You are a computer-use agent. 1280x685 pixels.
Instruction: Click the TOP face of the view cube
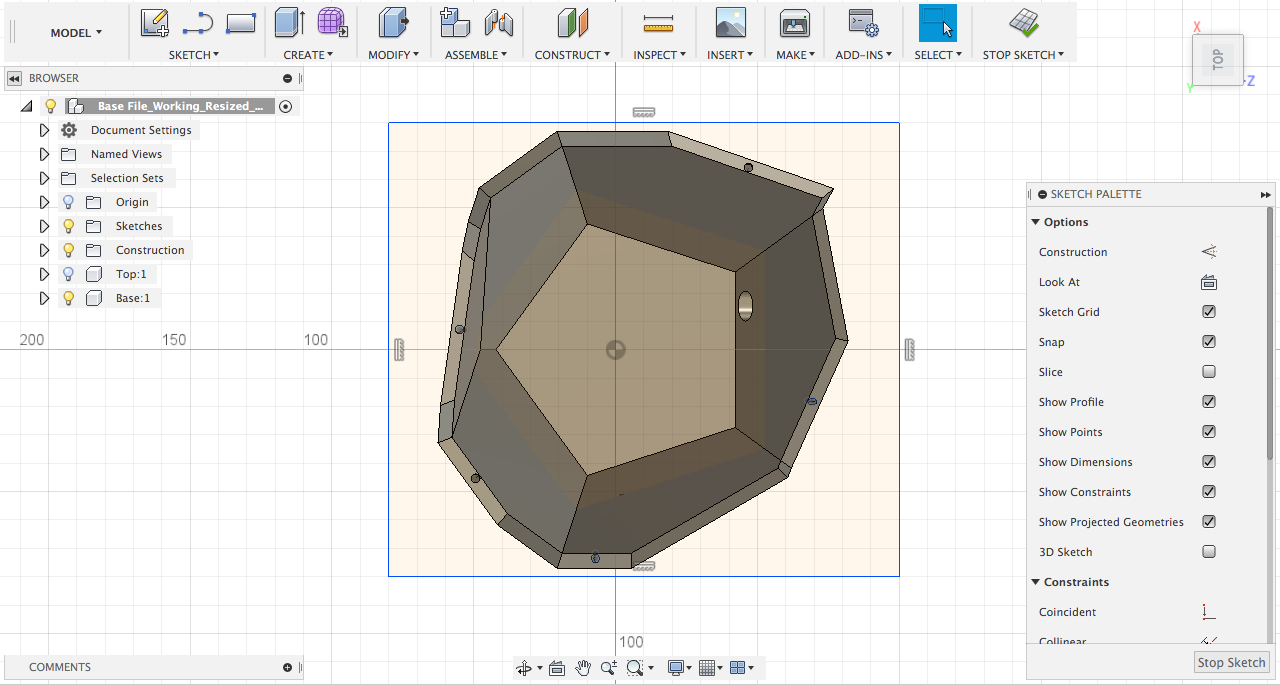pyautogui.click(x=1218, y=60)
